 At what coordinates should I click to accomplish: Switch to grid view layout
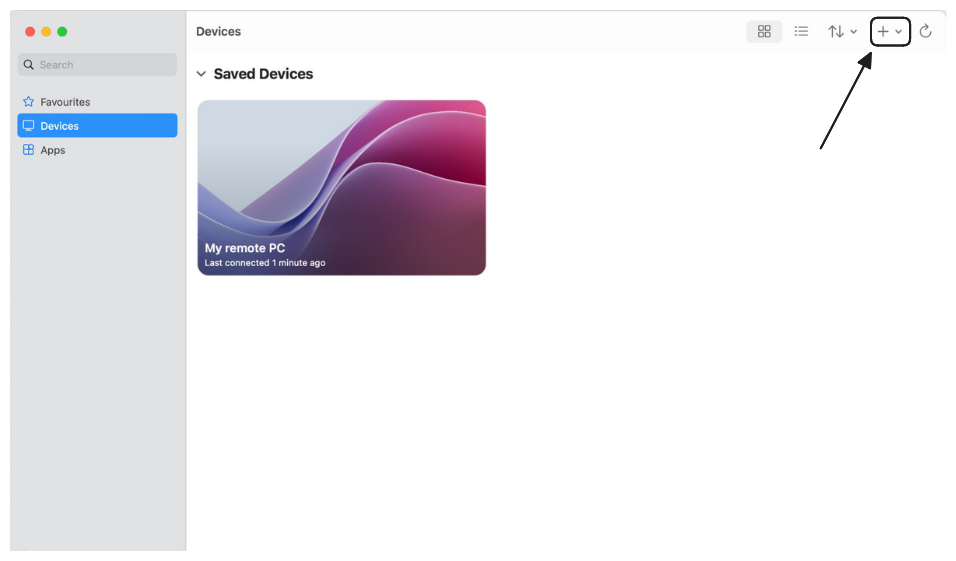tap(764, 31)
